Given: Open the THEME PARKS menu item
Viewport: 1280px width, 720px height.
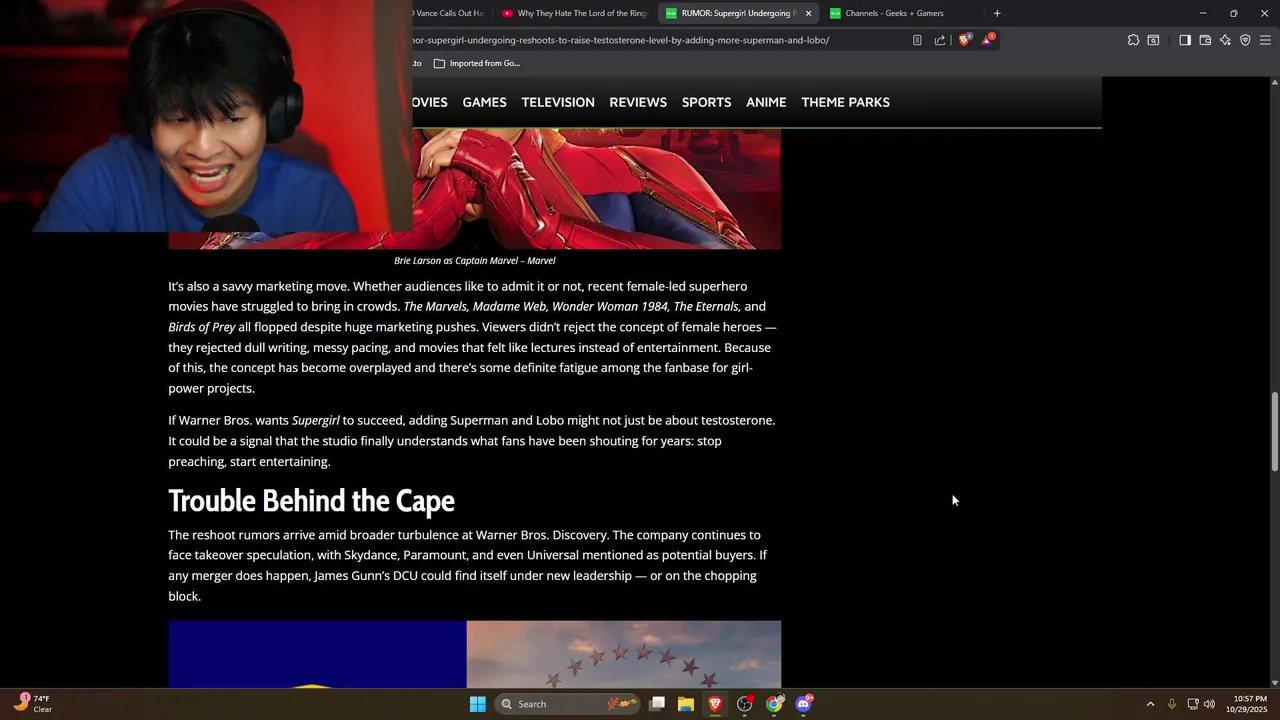Looking at the screenshot, I should 845,102.
